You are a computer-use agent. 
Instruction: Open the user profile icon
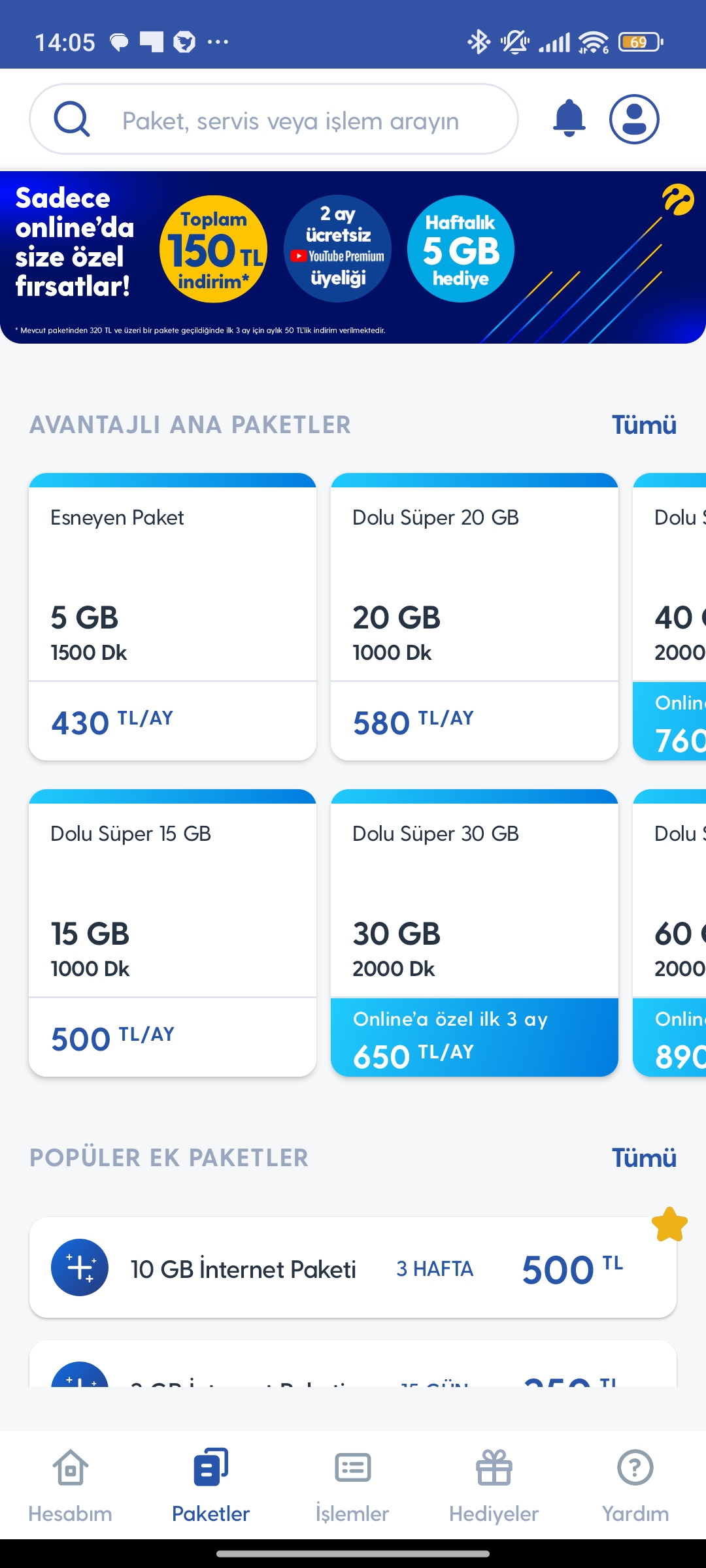[x=634, y=119]
